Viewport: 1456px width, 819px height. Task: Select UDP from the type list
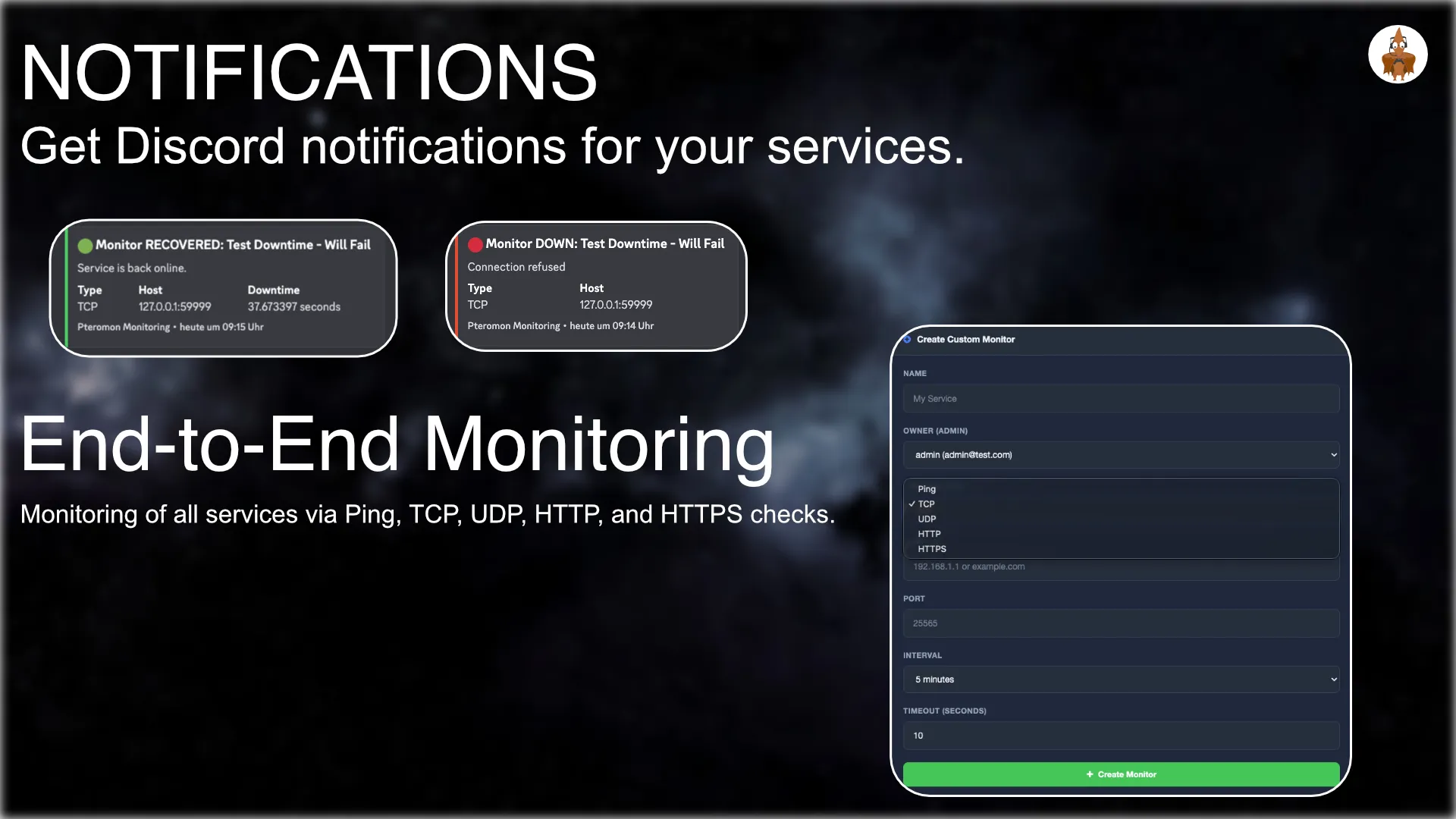(x=927, y=519)
